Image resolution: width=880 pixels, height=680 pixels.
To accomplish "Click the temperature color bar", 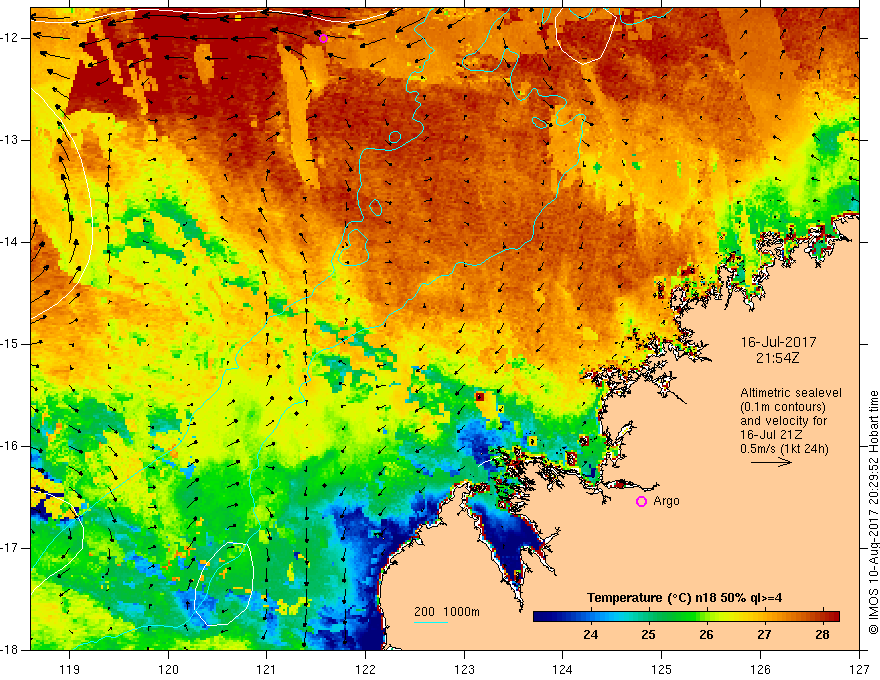I will click(686, 617).
